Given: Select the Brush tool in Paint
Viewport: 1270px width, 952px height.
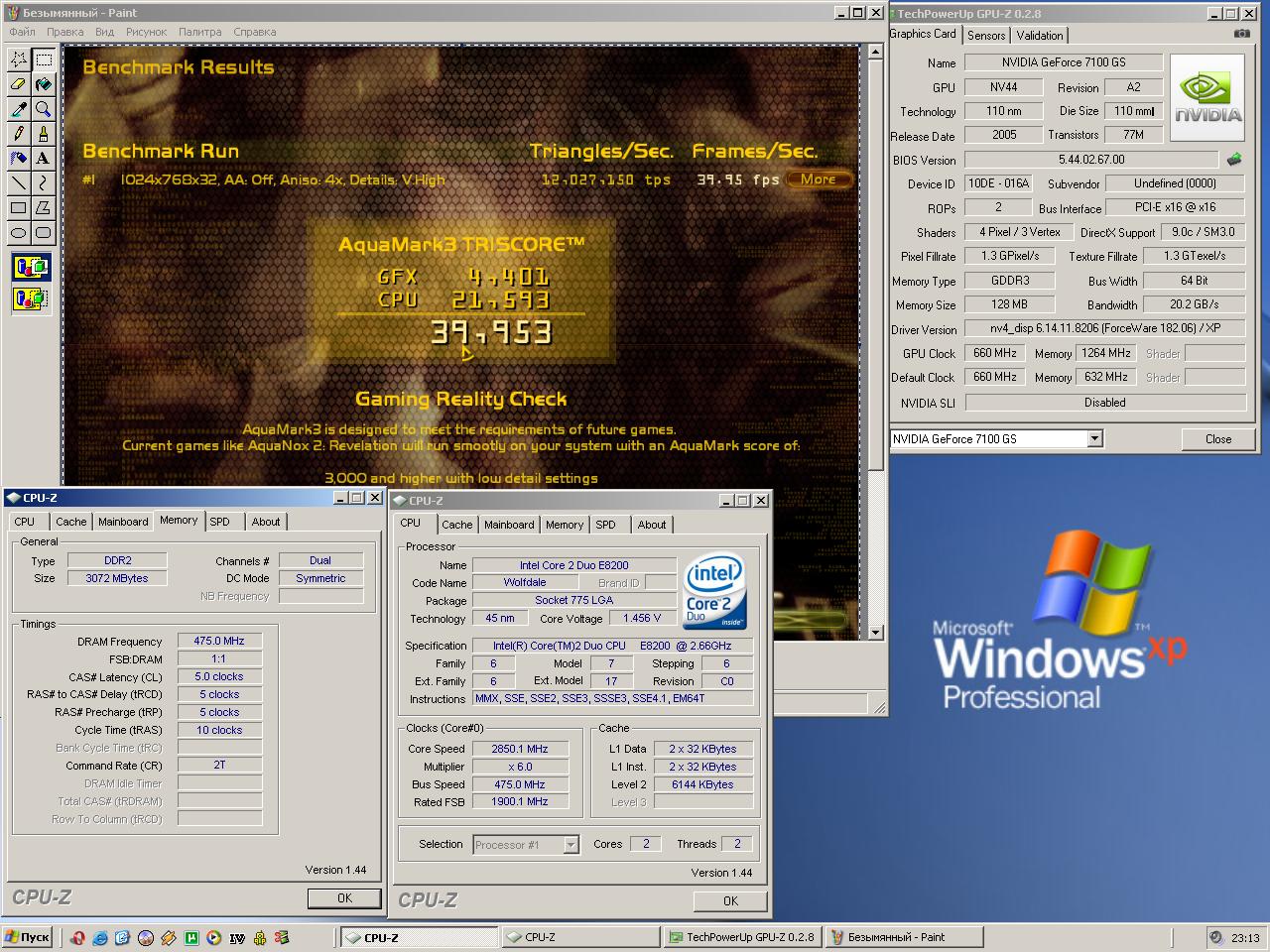Looking at the screenshot, I should coord(44,134).
